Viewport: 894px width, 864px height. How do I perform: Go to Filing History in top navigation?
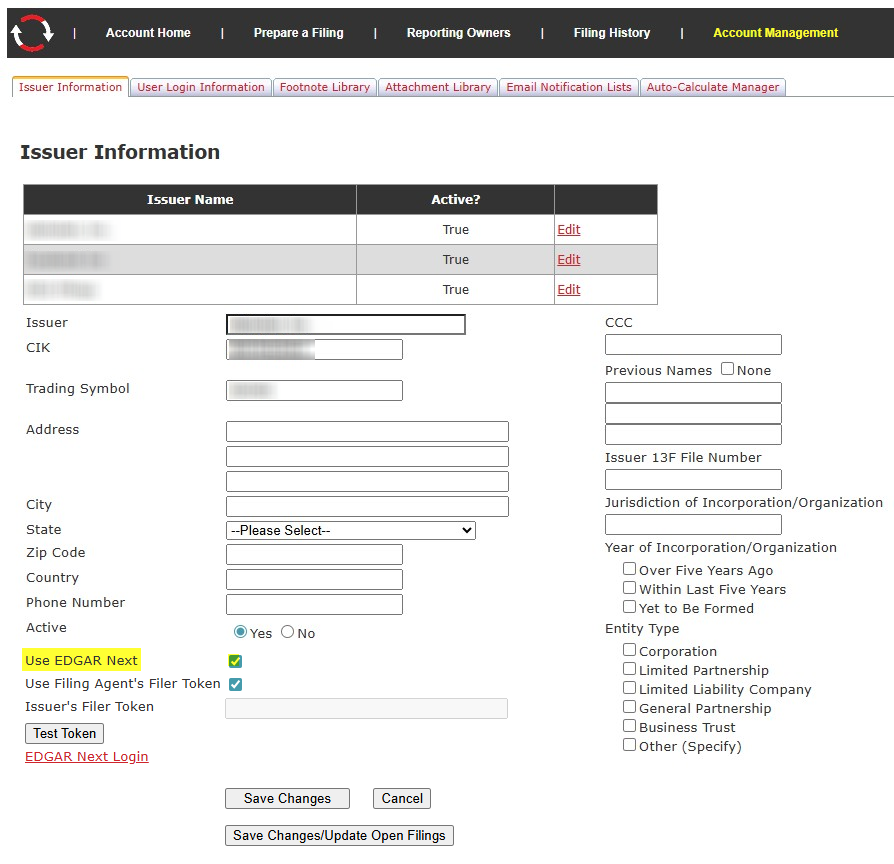(x=611, y=33)
